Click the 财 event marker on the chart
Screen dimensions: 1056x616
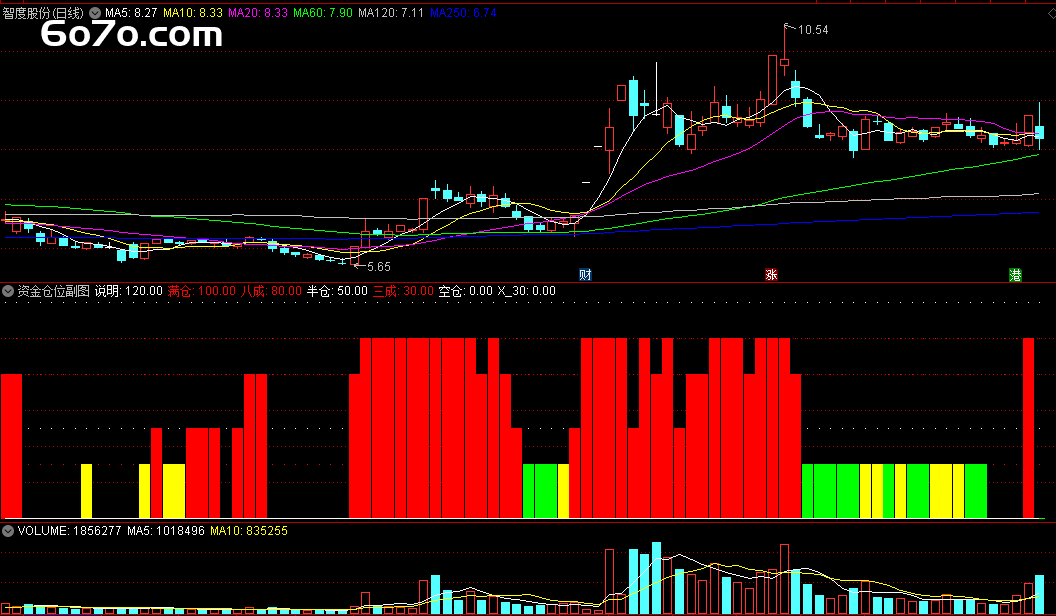[x=586, y=275]
